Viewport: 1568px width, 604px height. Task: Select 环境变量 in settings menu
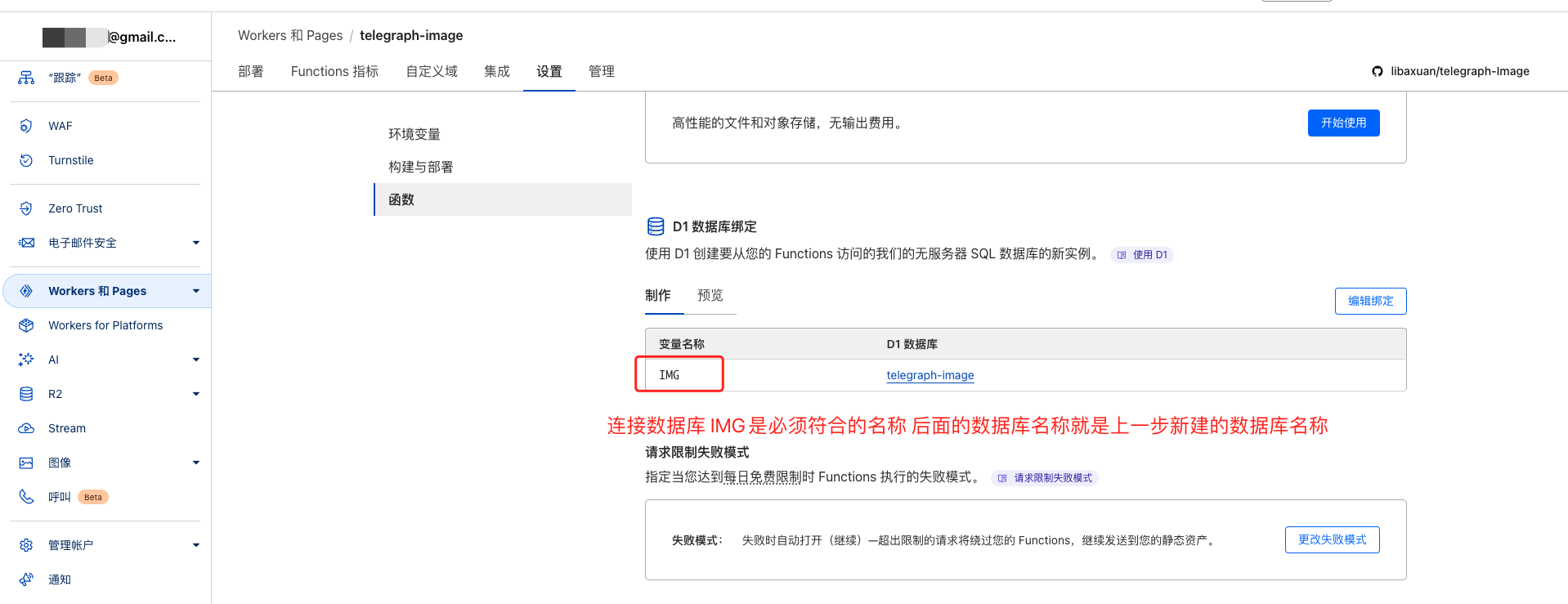pos(414,134)
